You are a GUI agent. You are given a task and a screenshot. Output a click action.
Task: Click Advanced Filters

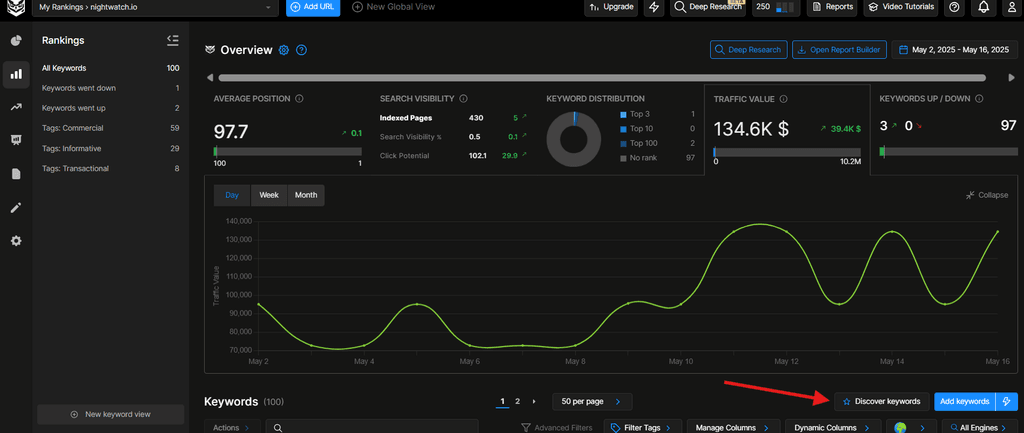557,428
